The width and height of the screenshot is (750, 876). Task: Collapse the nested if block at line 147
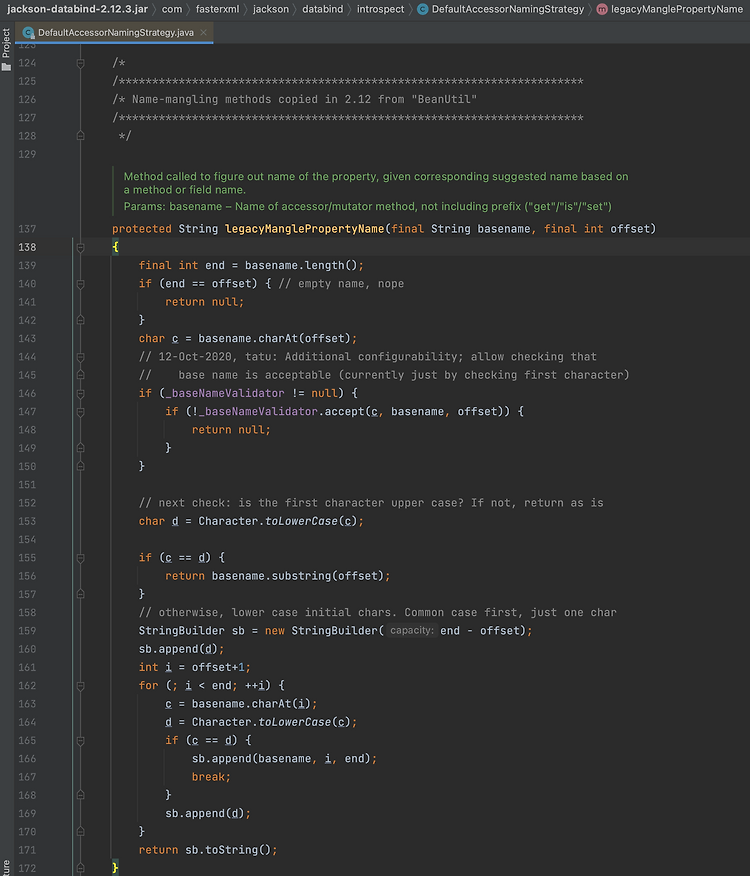click(80, 412)
